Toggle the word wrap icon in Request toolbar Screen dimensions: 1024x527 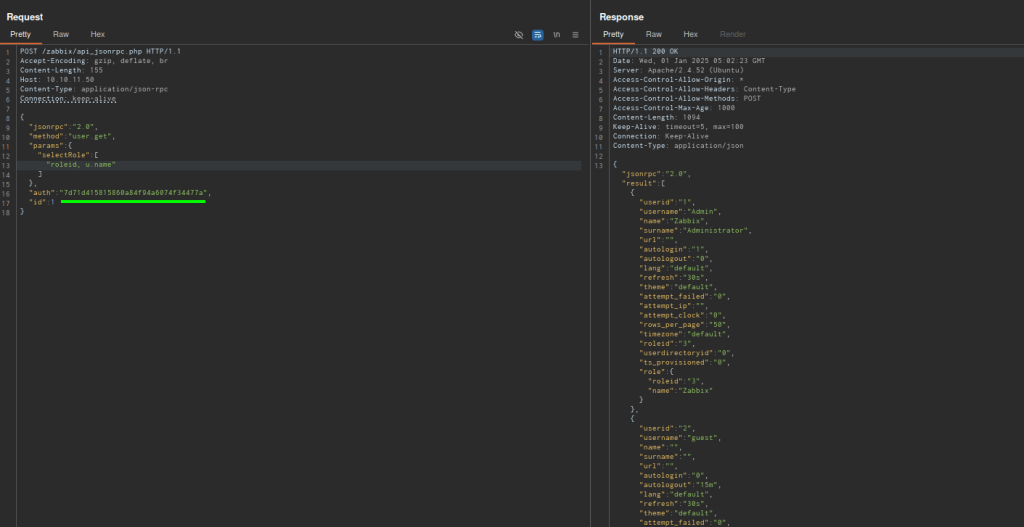point(538,34)
